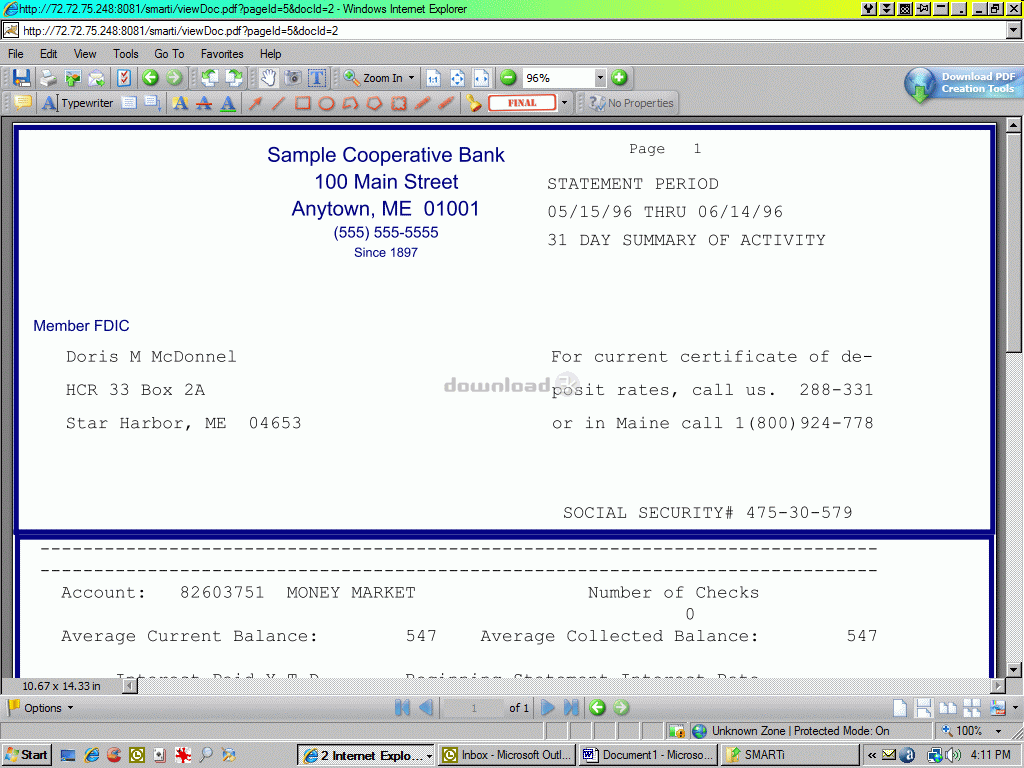Image resolution: width=1024 pixels, height=768 pixels.
Task: Jump to the first page
Action: (402, 707)
